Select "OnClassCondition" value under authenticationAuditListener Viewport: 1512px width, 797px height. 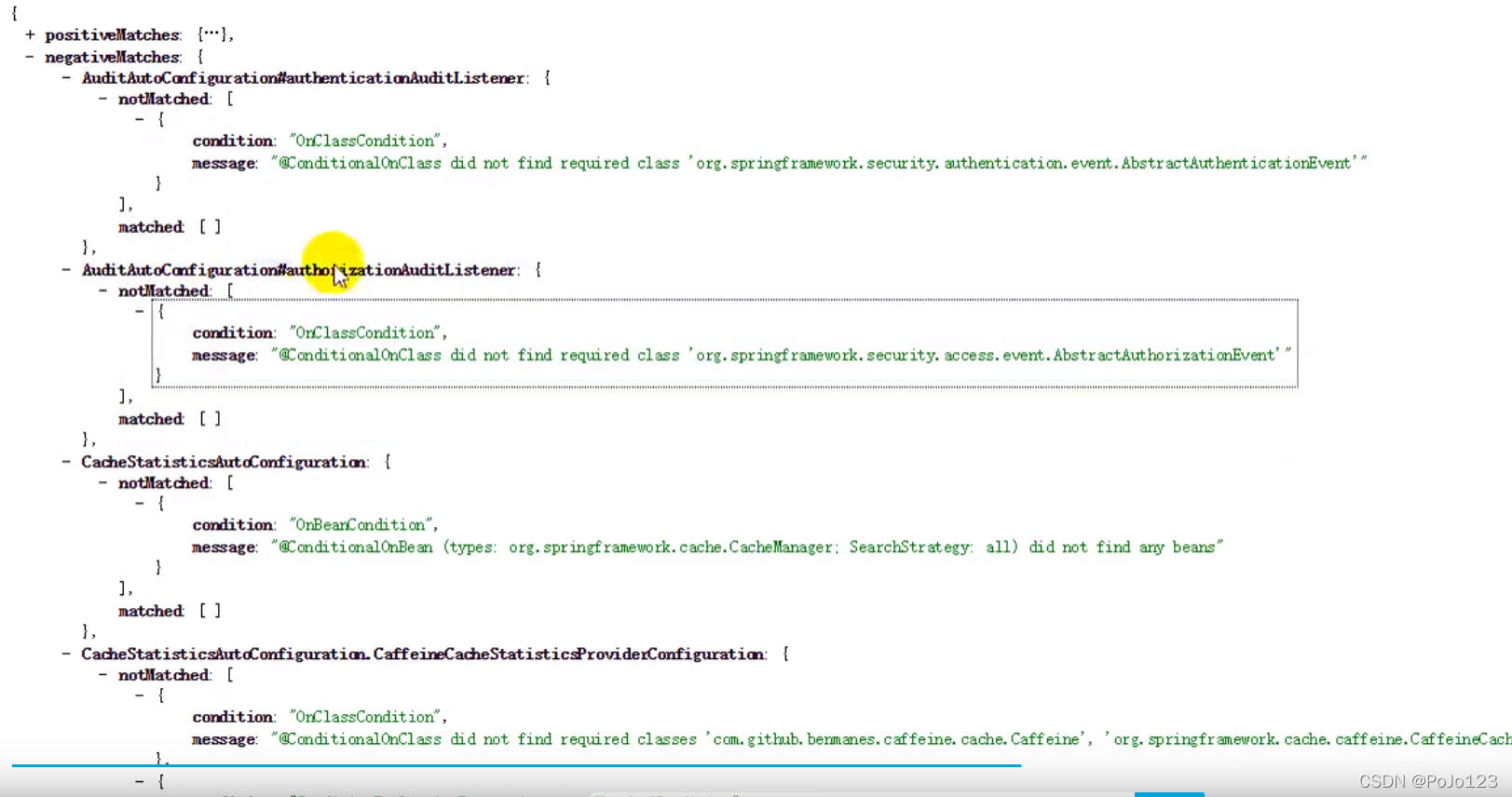365,141
